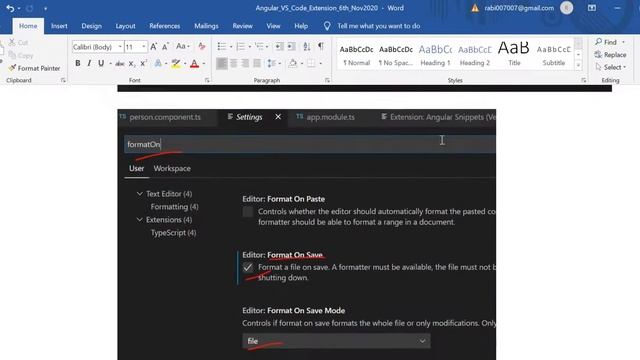Image resolution: width=640 pixels, height=360 pixels.
Task: Click the Shading paint bucket
Action: [293, 63]
